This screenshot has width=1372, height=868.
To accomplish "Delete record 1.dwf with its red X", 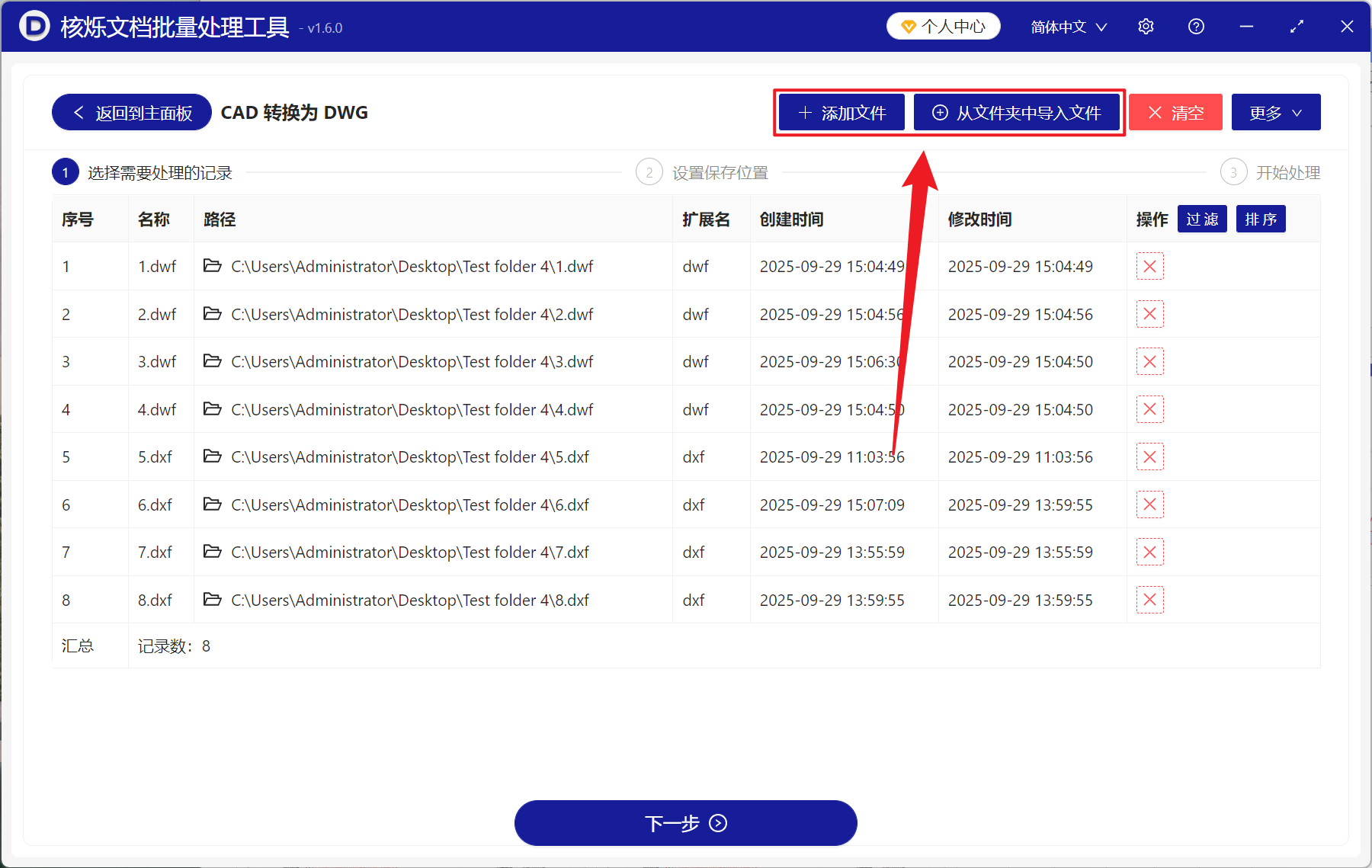I will click(1149, 266).
